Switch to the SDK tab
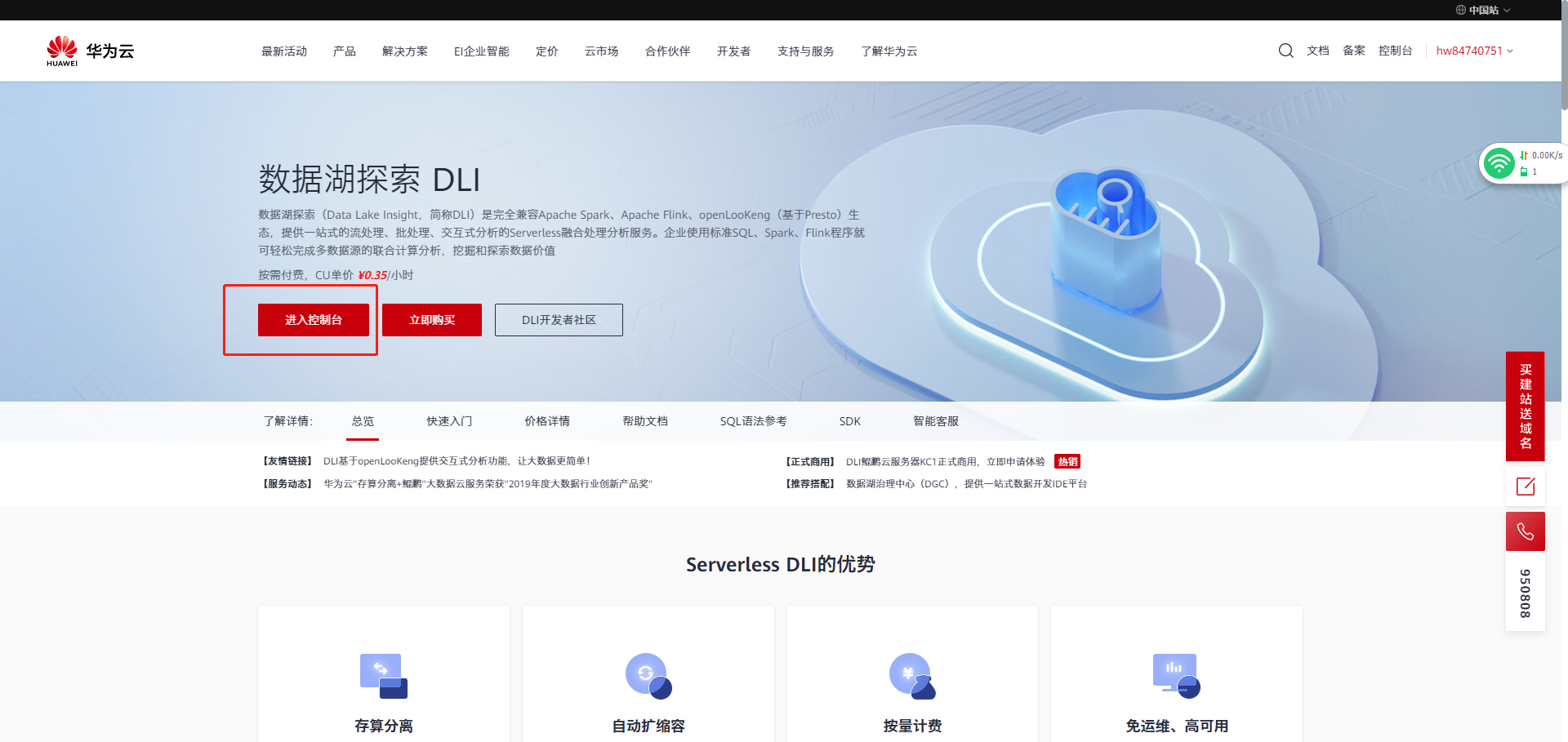Screen dimensions: 1568x742 click(x=850, y=421)
